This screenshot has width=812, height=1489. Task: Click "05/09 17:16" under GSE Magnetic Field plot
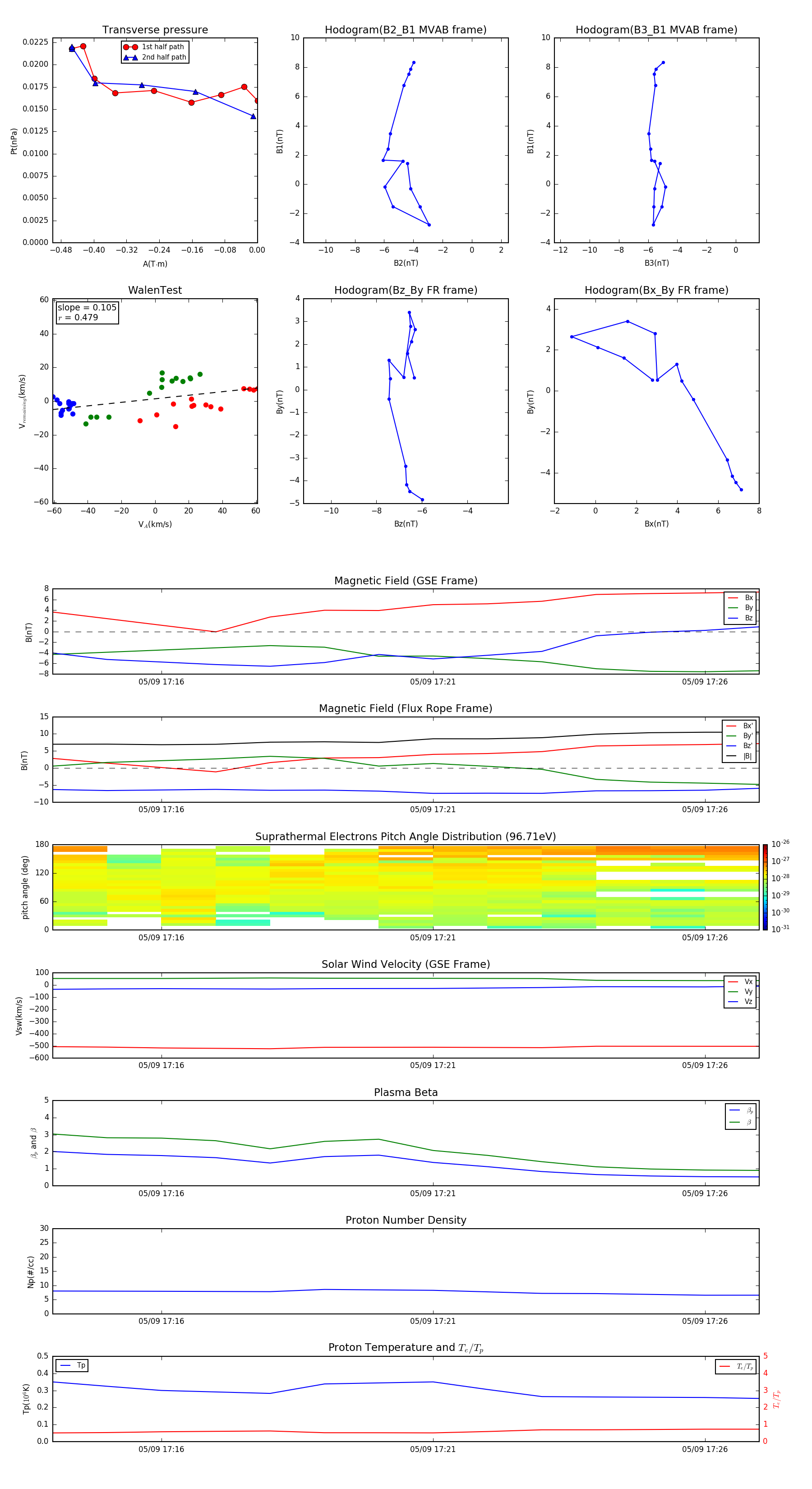pos(161,682)
